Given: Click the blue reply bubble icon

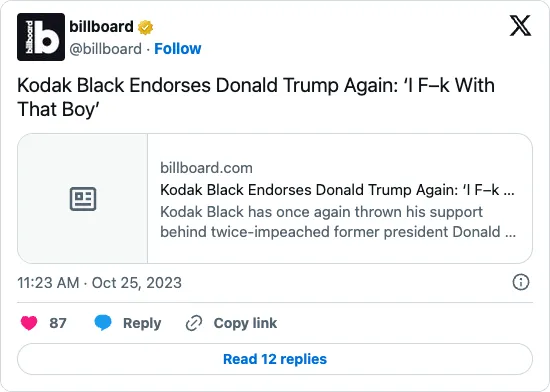Looking at the screenshot, I should tap(103, 323).
